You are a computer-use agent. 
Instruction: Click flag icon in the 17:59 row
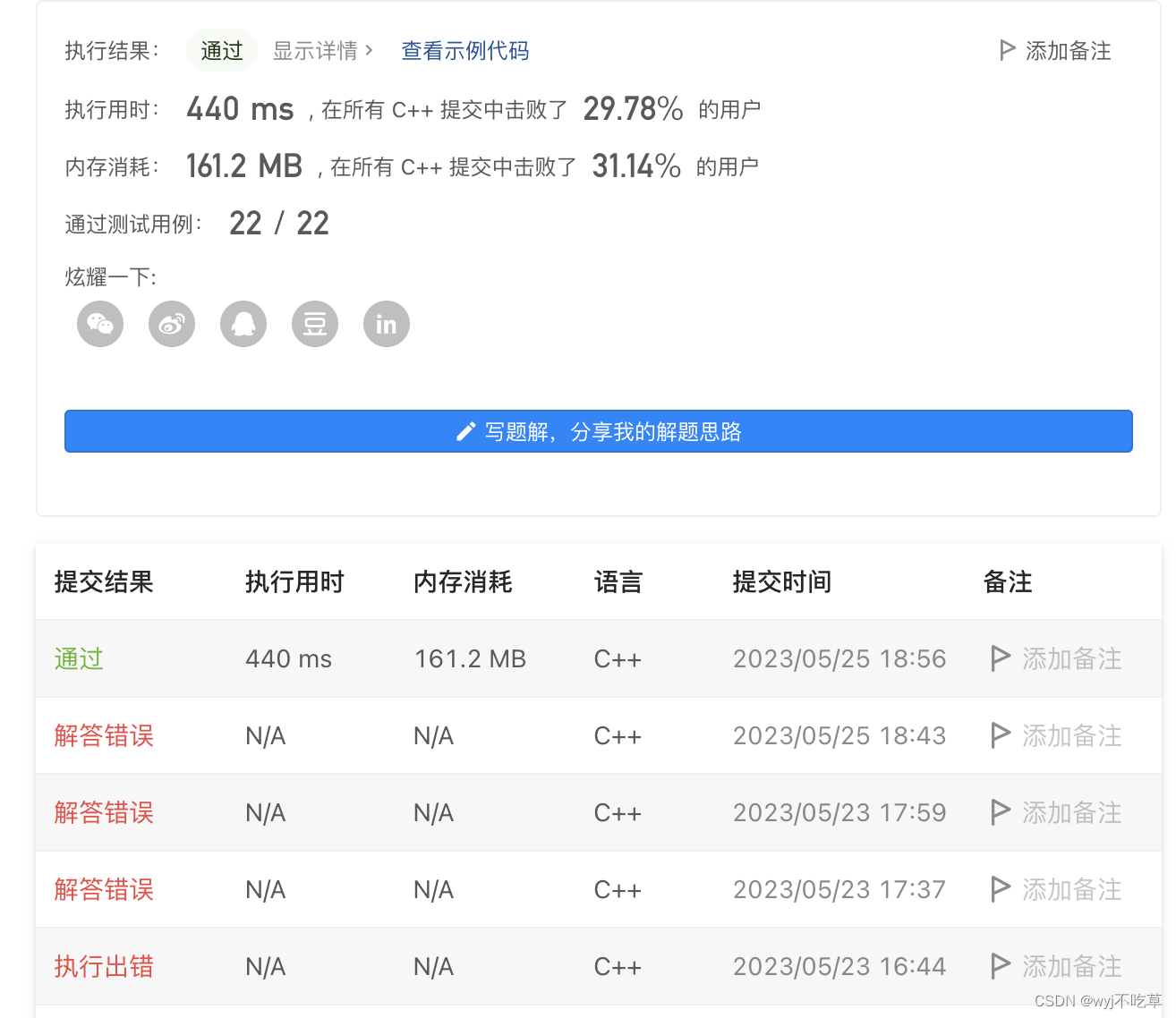[1001, 813]
